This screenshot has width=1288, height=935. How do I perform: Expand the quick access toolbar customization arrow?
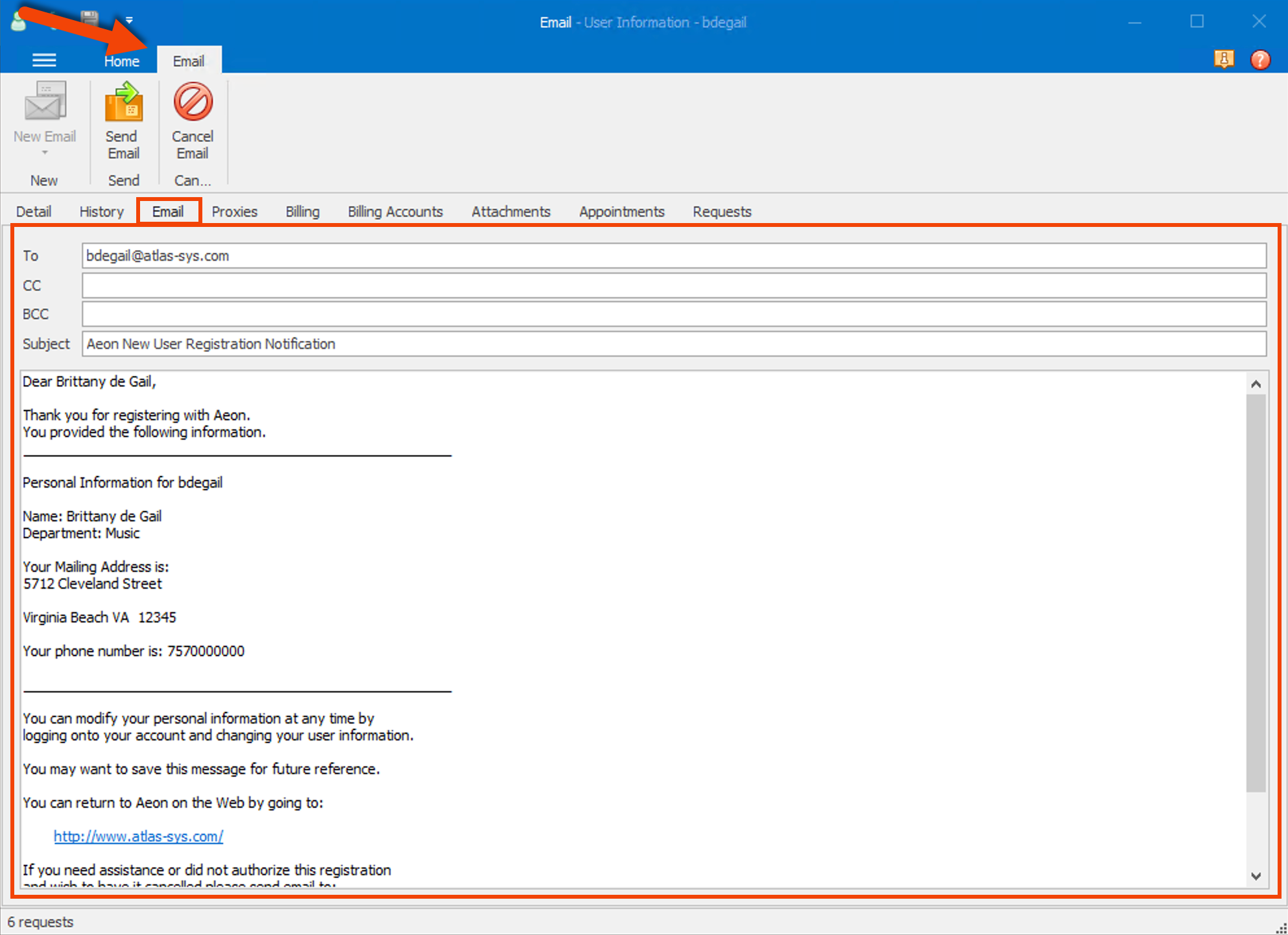pyautogui.click(x=128, y=20)
